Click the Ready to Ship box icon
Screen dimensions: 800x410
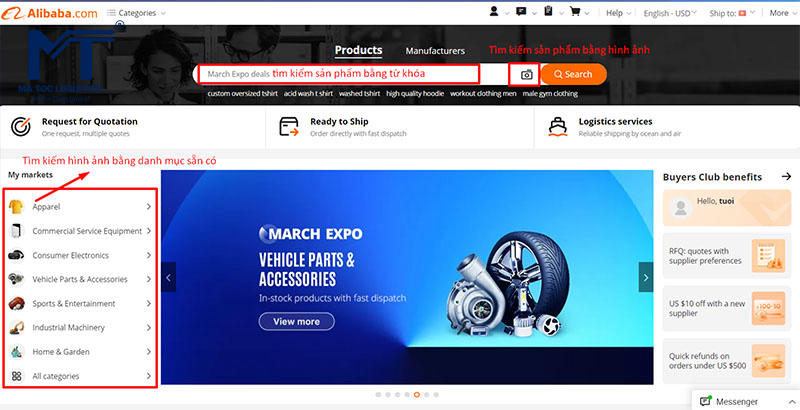pyautogui.click(x=289, y=126)
